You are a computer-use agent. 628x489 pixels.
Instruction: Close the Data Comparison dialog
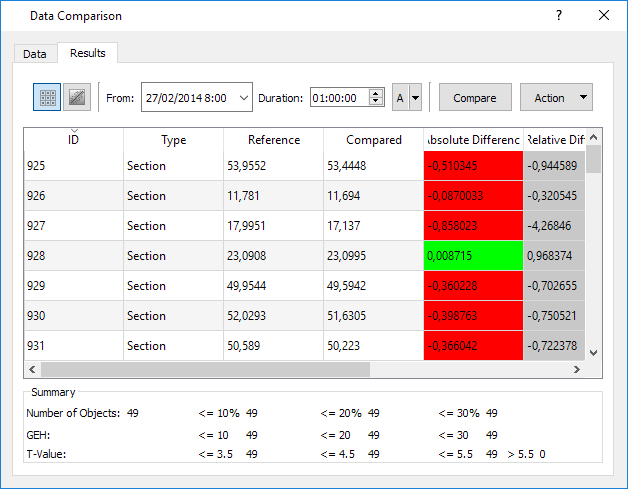tap(603, 16)
